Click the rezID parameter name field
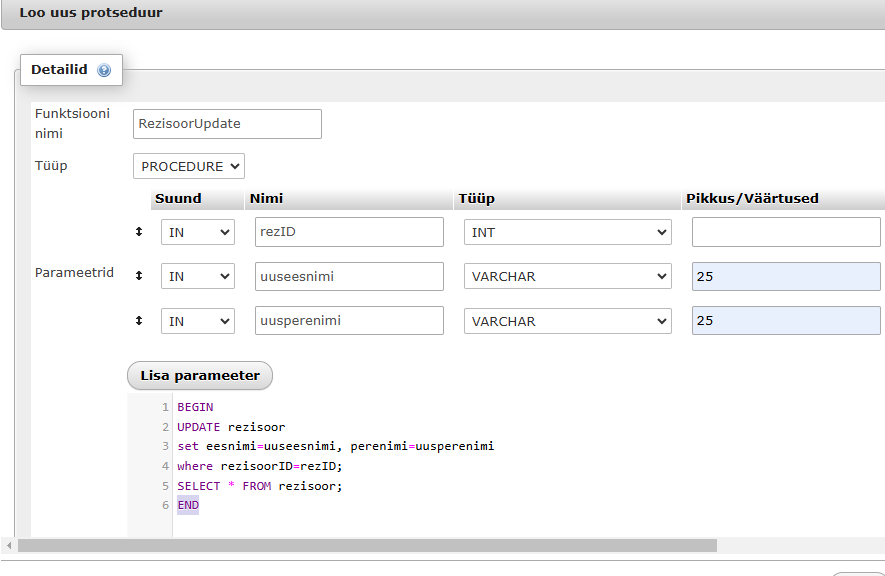Viewport: 885px width, 576px height. pyautogui.click(x=349, y=232)
